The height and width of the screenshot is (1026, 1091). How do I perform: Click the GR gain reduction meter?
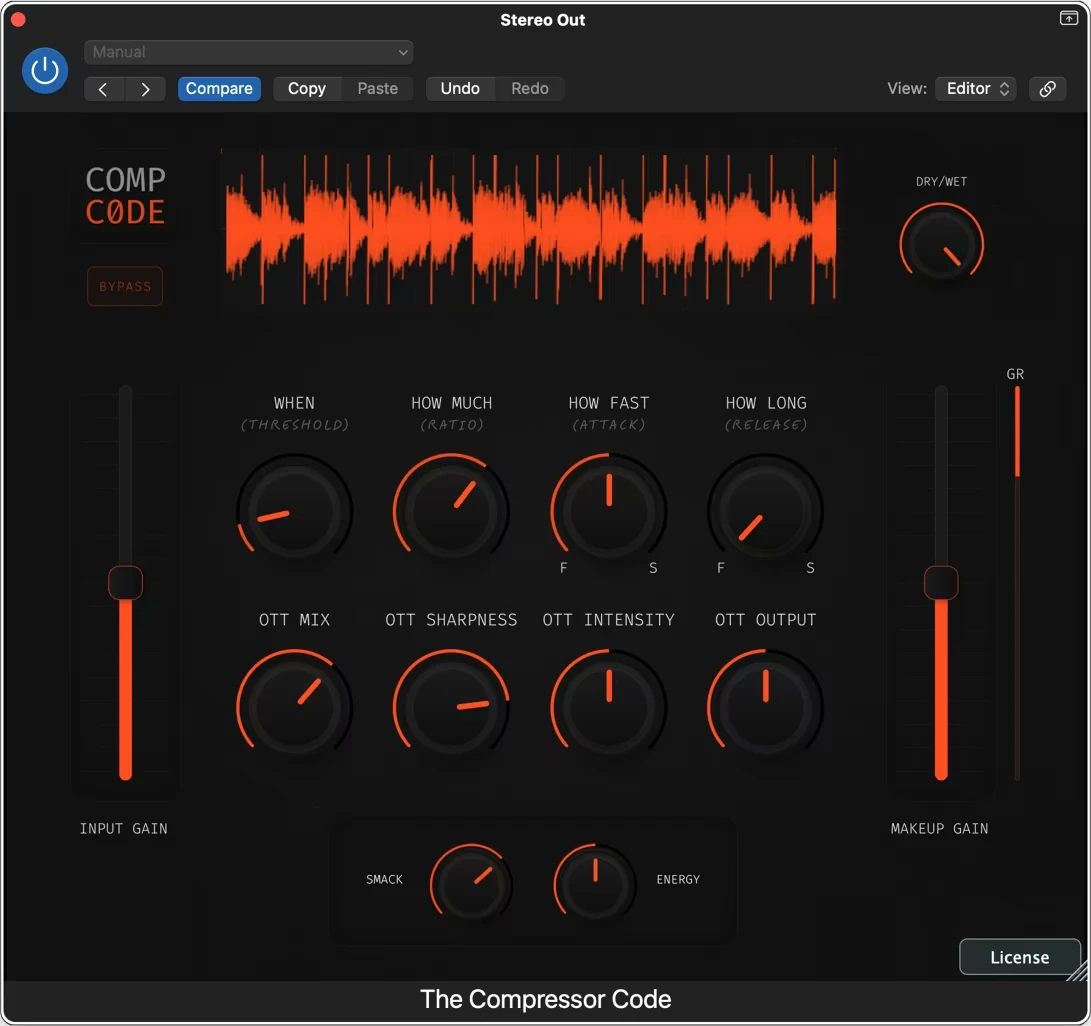point(1017,583)
